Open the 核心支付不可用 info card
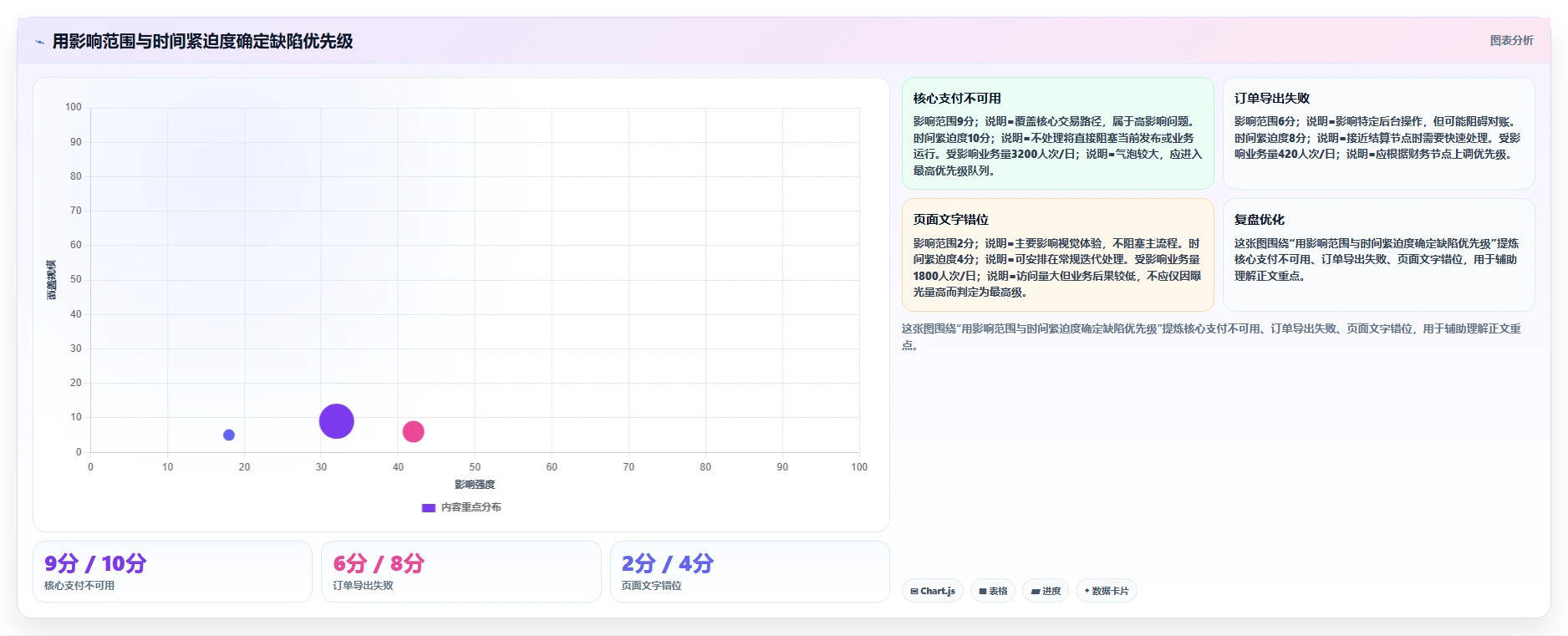The height and width of the screenshot is (636, 1568). (x=1057, y=134)
